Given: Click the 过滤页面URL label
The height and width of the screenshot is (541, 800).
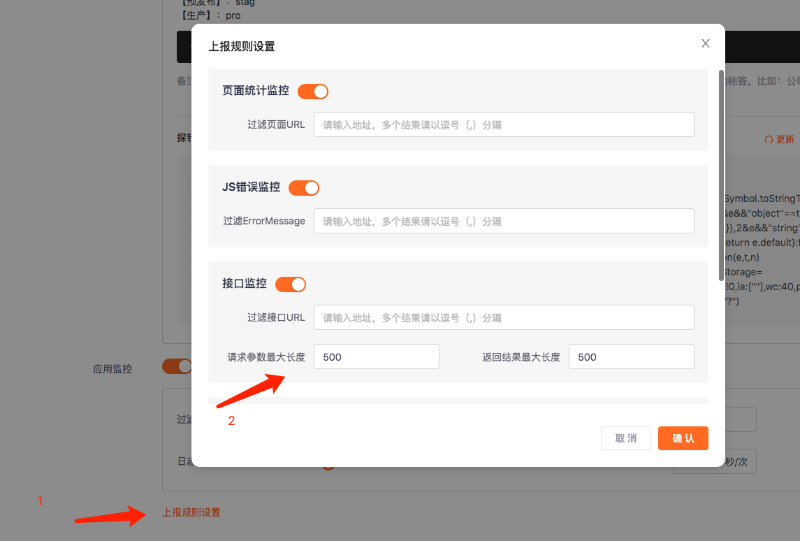Looking at the screenshot, I should coord(276,125).
